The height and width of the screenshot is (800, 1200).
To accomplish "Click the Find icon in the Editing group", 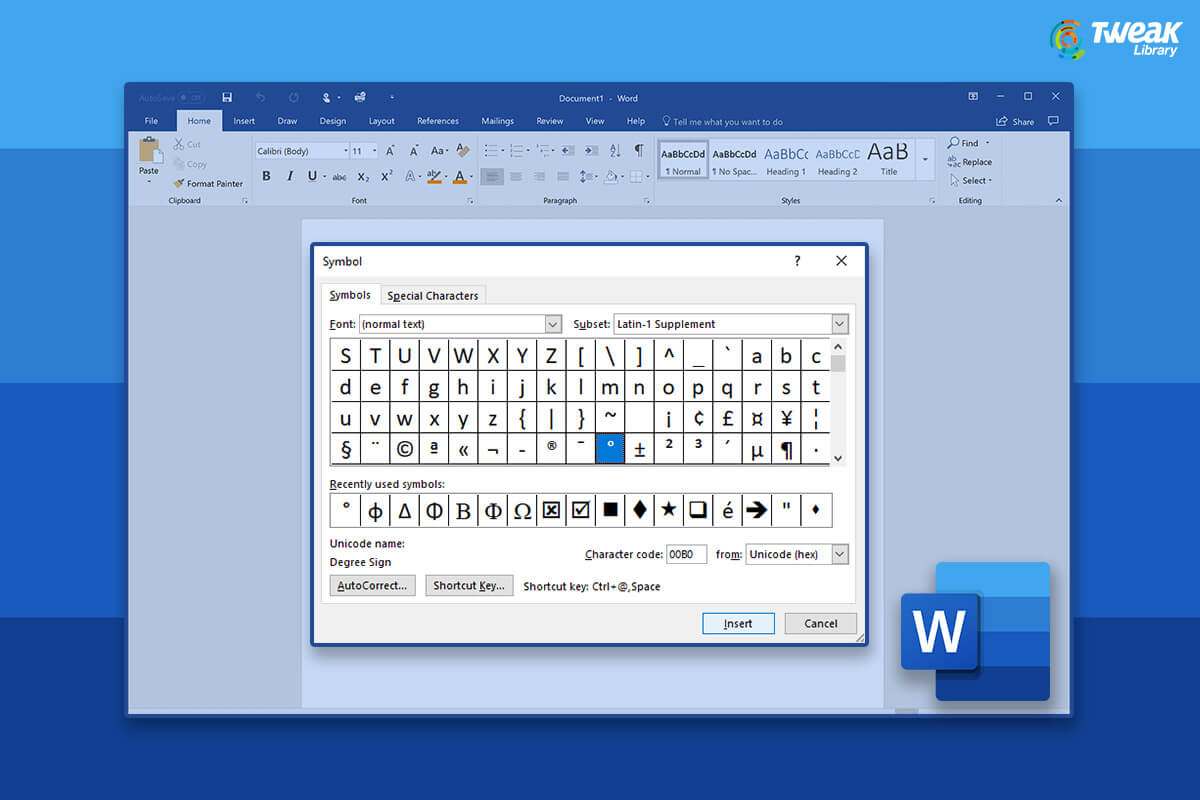I will tap(963, 142).
